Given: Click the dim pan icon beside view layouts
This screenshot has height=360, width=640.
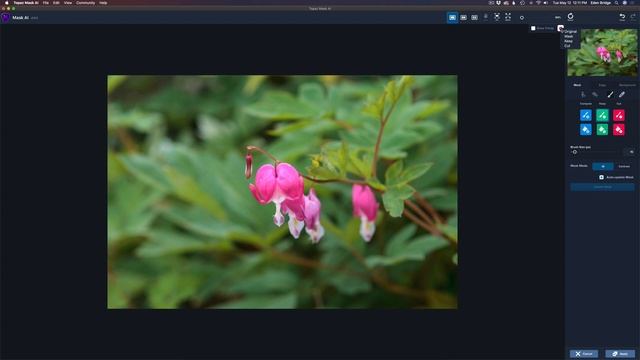Looking at the screenshot, I should click(486, 17).
